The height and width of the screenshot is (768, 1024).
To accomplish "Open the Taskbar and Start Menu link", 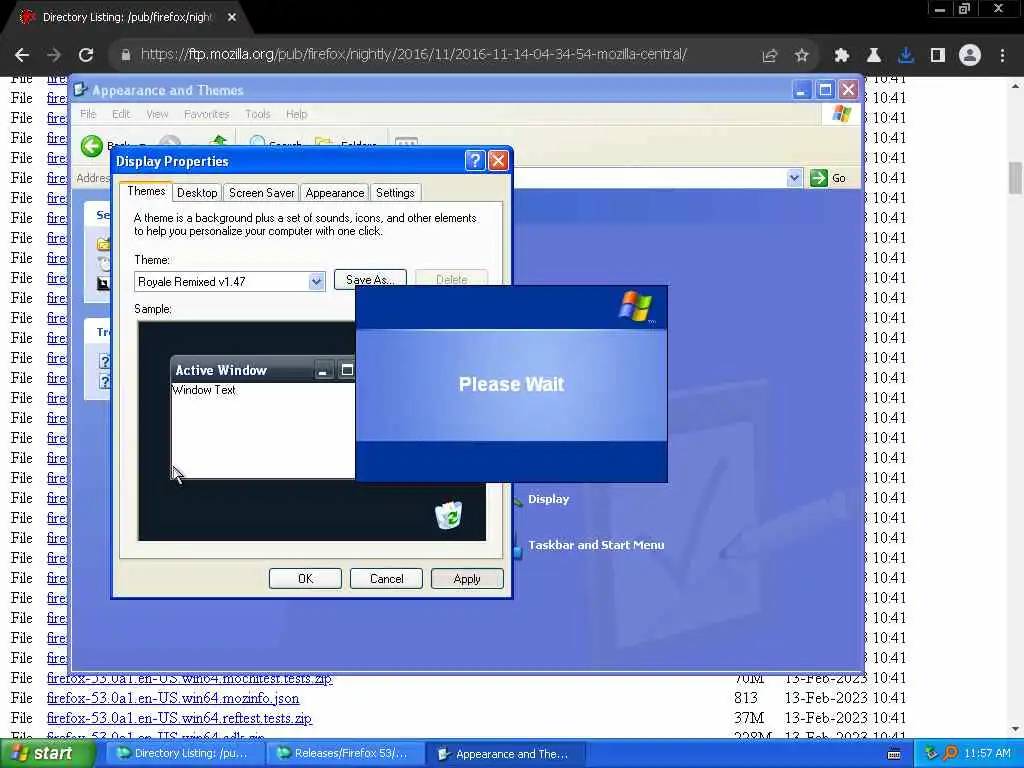I will click(x=596, y=545).
